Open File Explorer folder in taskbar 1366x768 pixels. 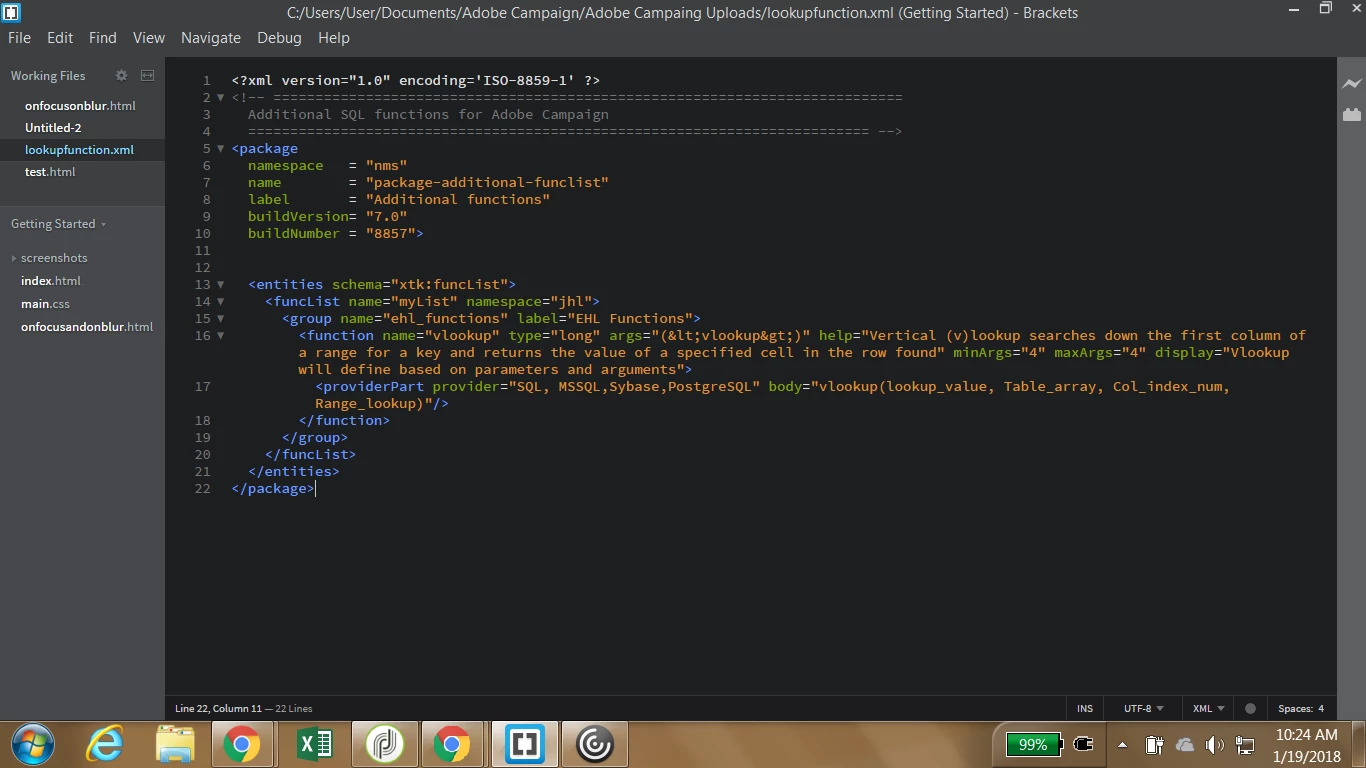click(175, 745)
